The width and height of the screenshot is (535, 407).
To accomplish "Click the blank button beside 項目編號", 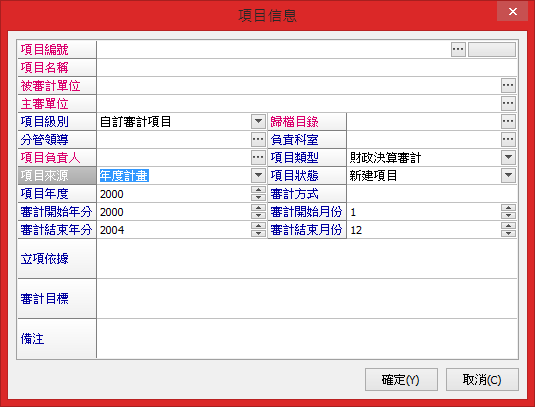I will click(x=492, y=49).
